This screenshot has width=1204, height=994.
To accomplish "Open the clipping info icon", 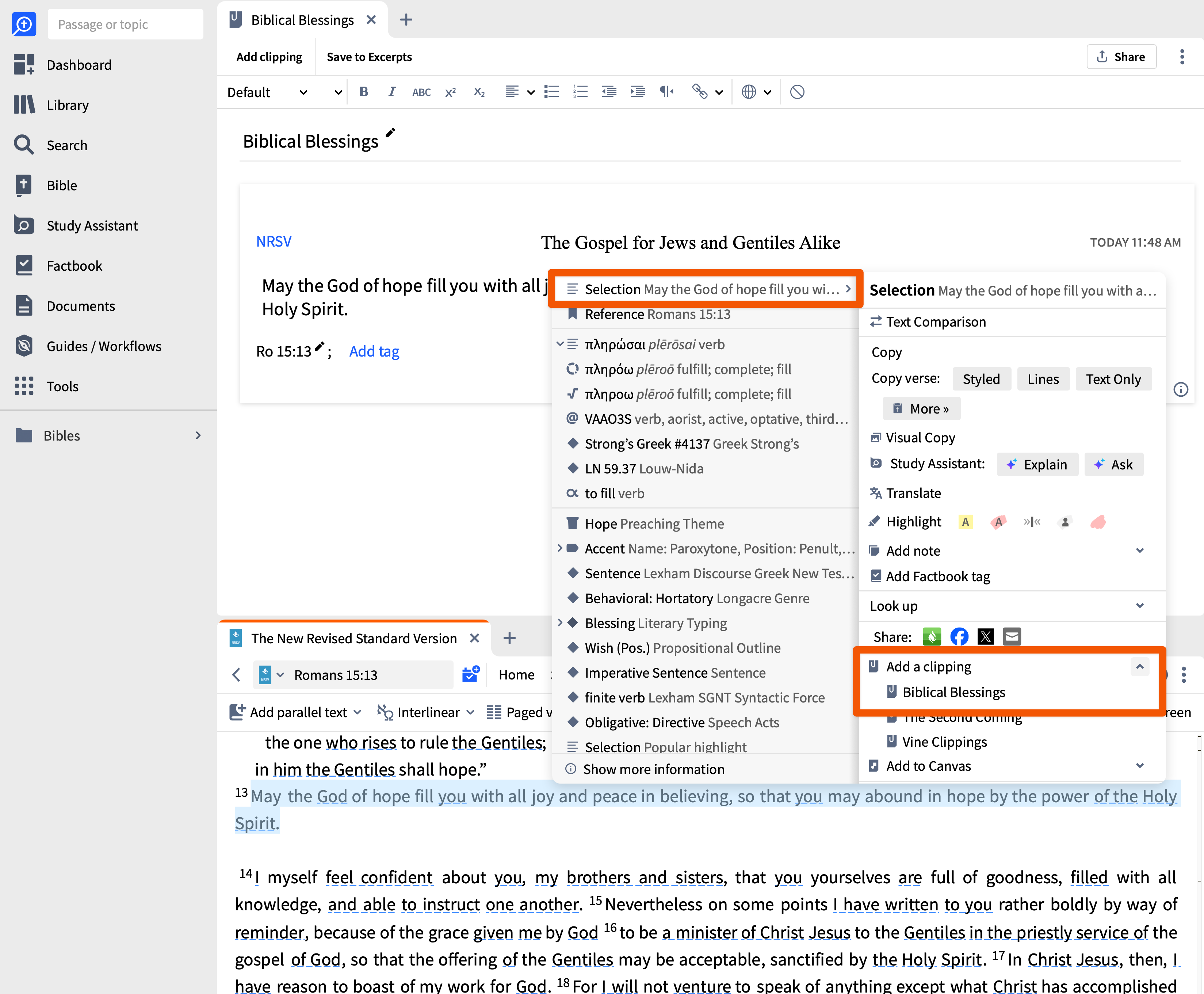I will point(1181,390).
